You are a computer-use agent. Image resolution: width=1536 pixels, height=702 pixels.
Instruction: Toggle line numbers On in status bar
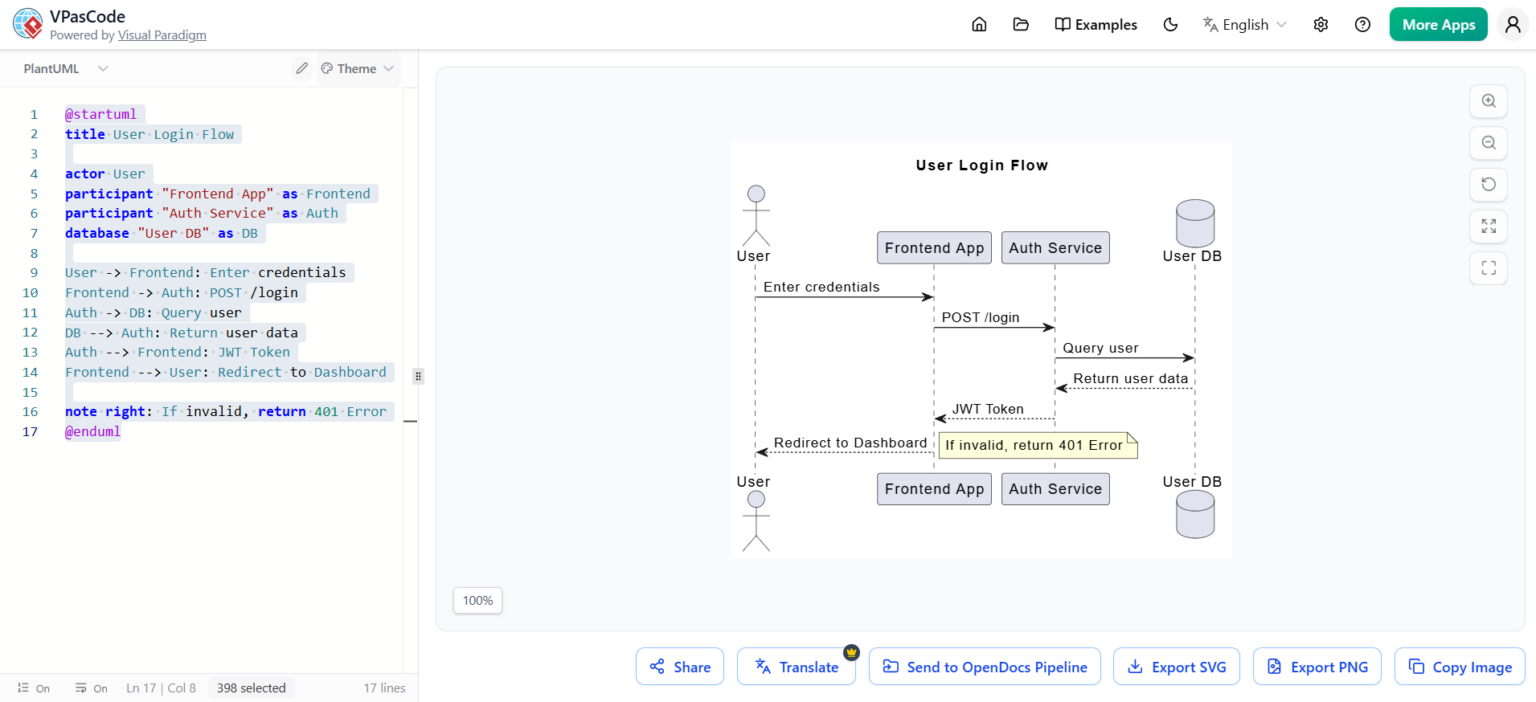click(33, 688)
